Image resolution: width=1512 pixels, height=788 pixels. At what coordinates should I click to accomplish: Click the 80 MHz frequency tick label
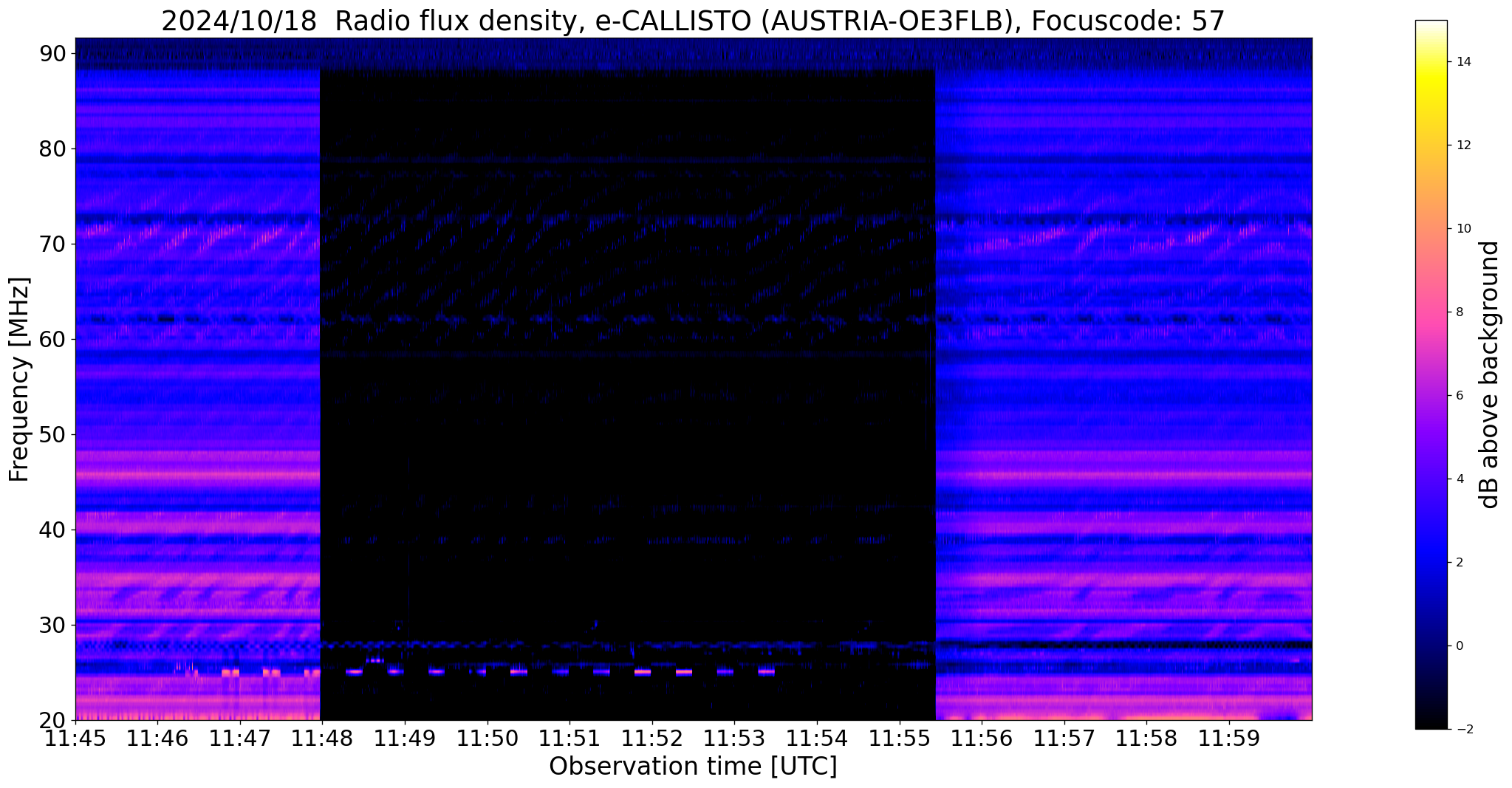(x=52, y=149)
